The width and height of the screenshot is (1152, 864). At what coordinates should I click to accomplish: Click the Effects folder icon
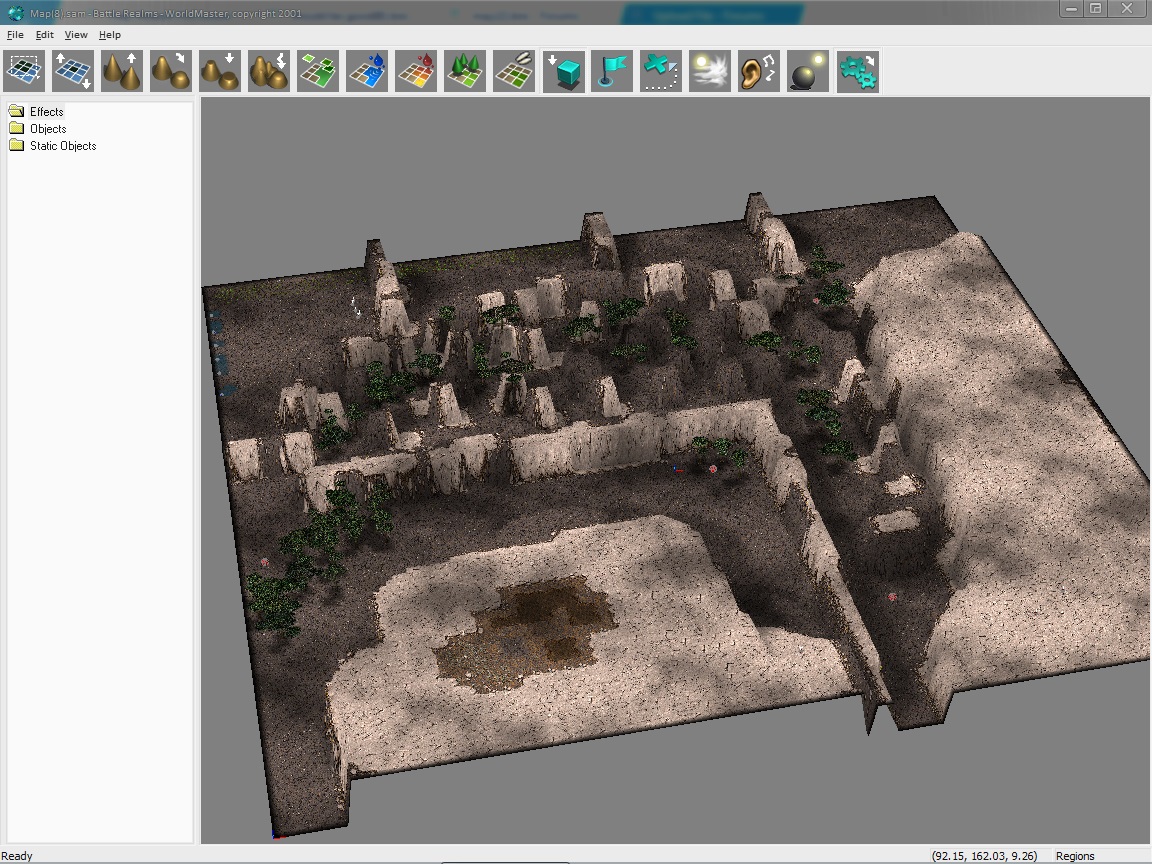(17, 111)
